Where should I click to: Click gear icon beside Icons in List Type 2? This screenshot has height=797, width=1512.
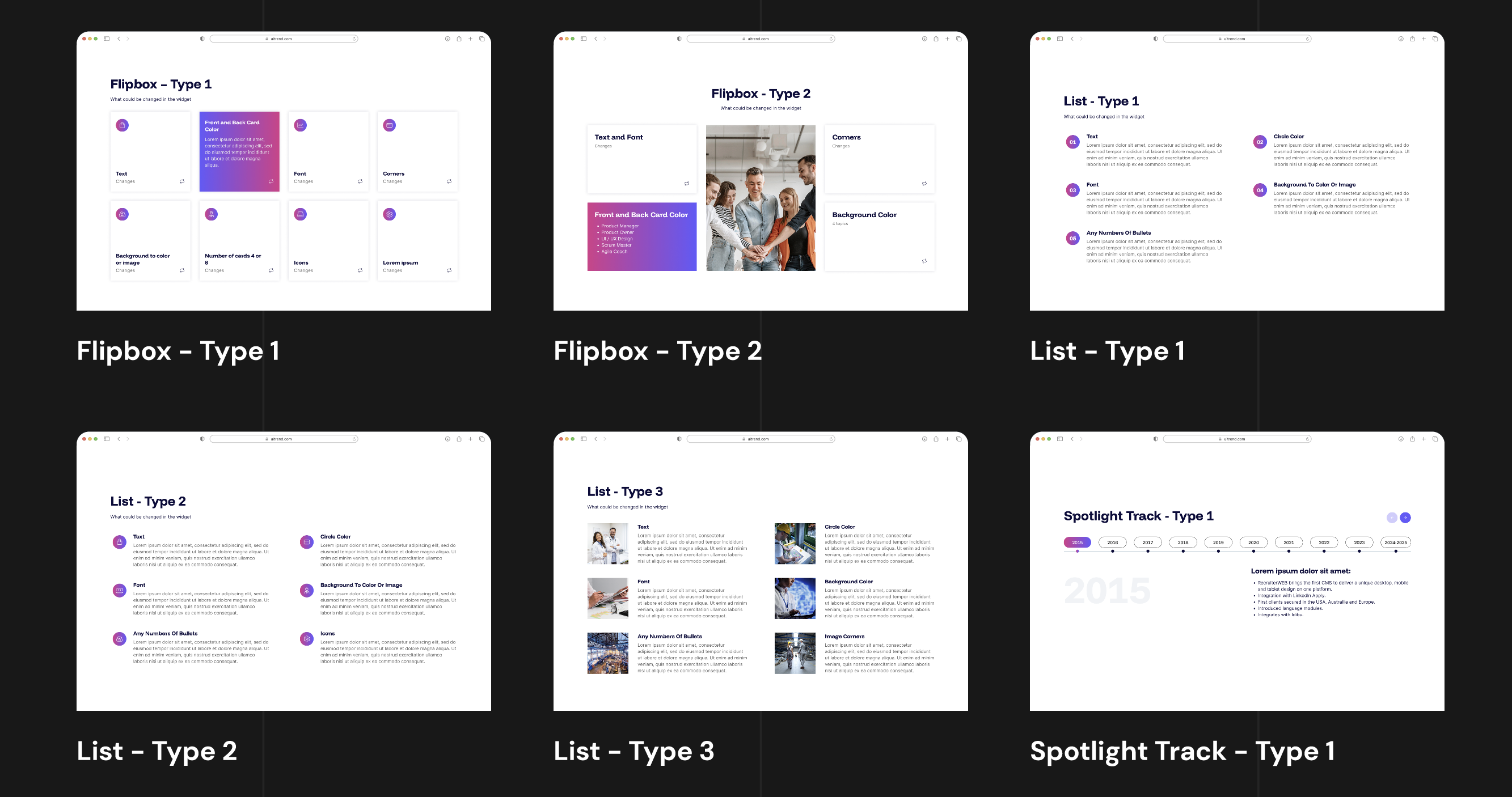[306, 639]
